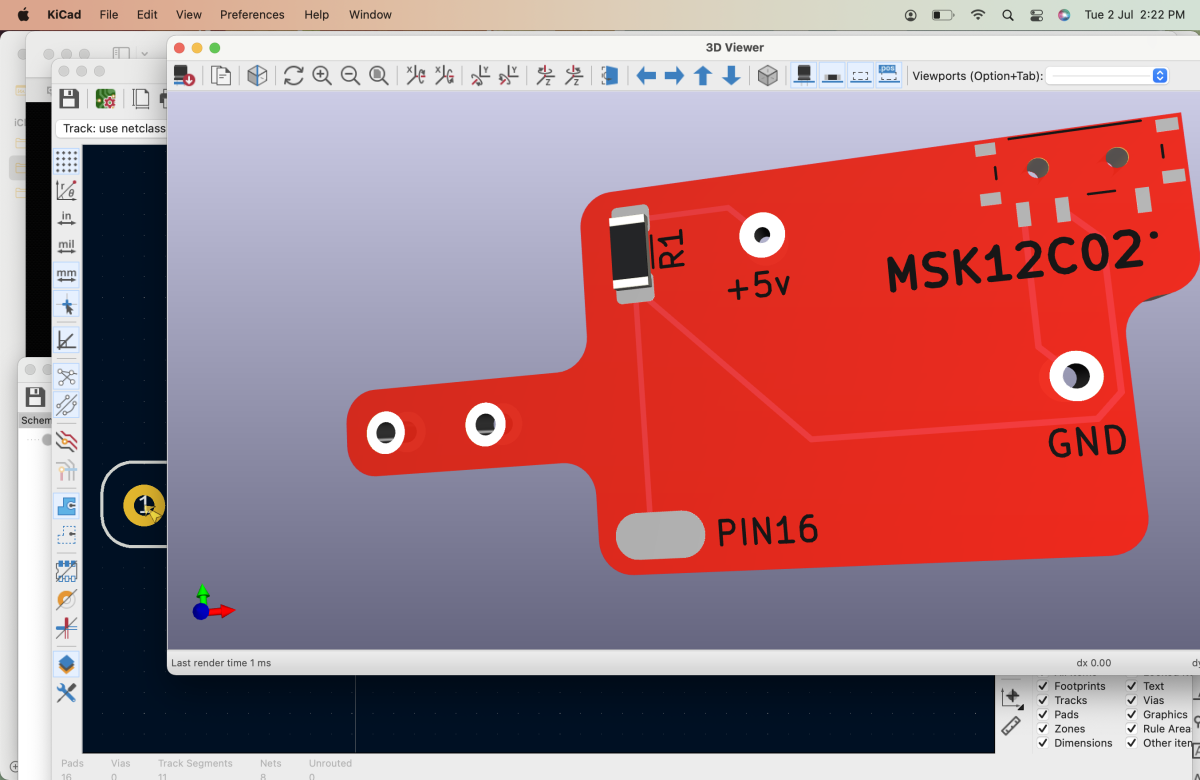Rotate X counterclockwise in 3D Viewer
Screen dimensions: 1200x780
[x=444, y=76]
